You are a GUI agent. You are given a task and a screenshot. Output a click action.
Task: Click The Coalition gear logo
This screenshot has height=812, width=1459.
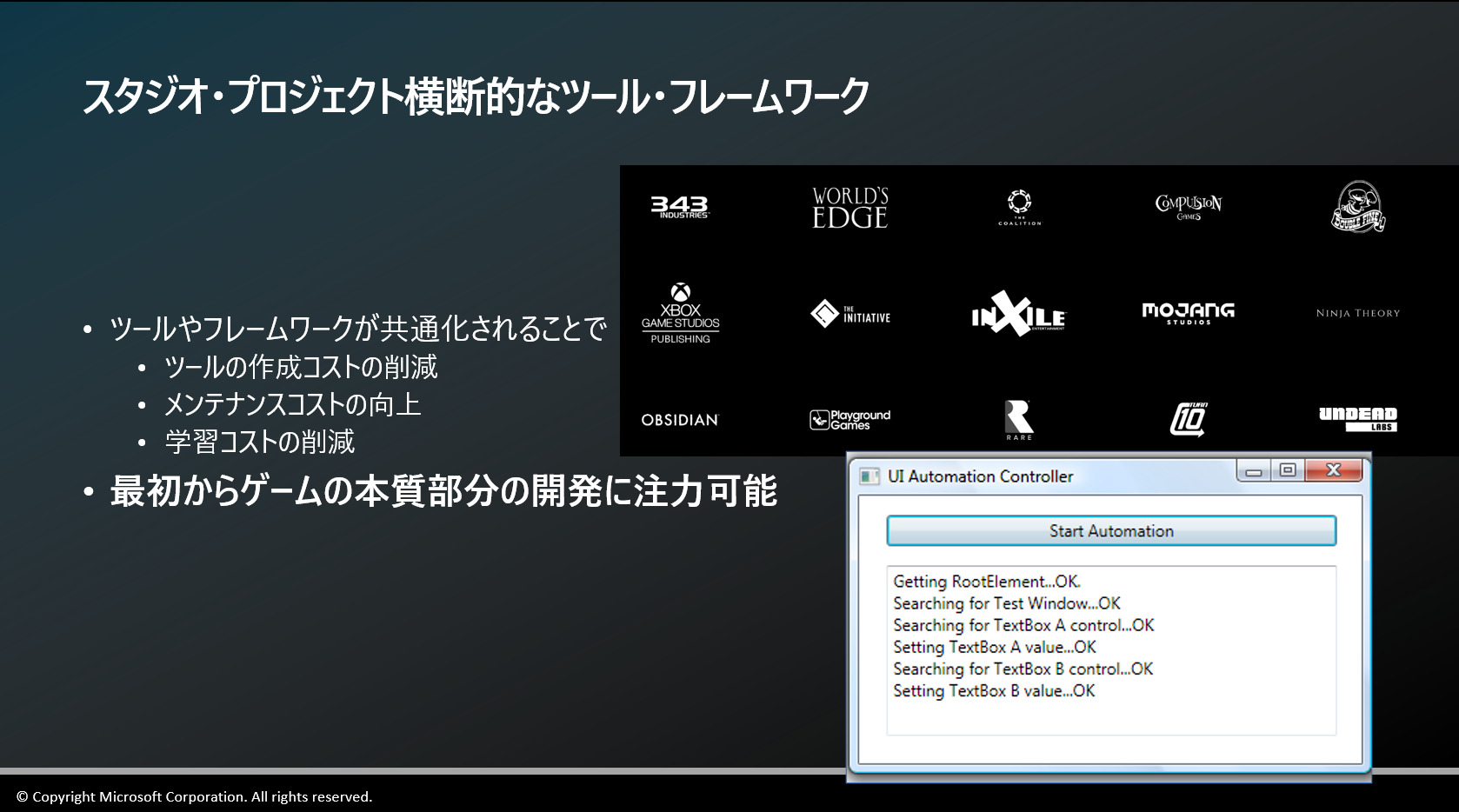pos(1019,207)
